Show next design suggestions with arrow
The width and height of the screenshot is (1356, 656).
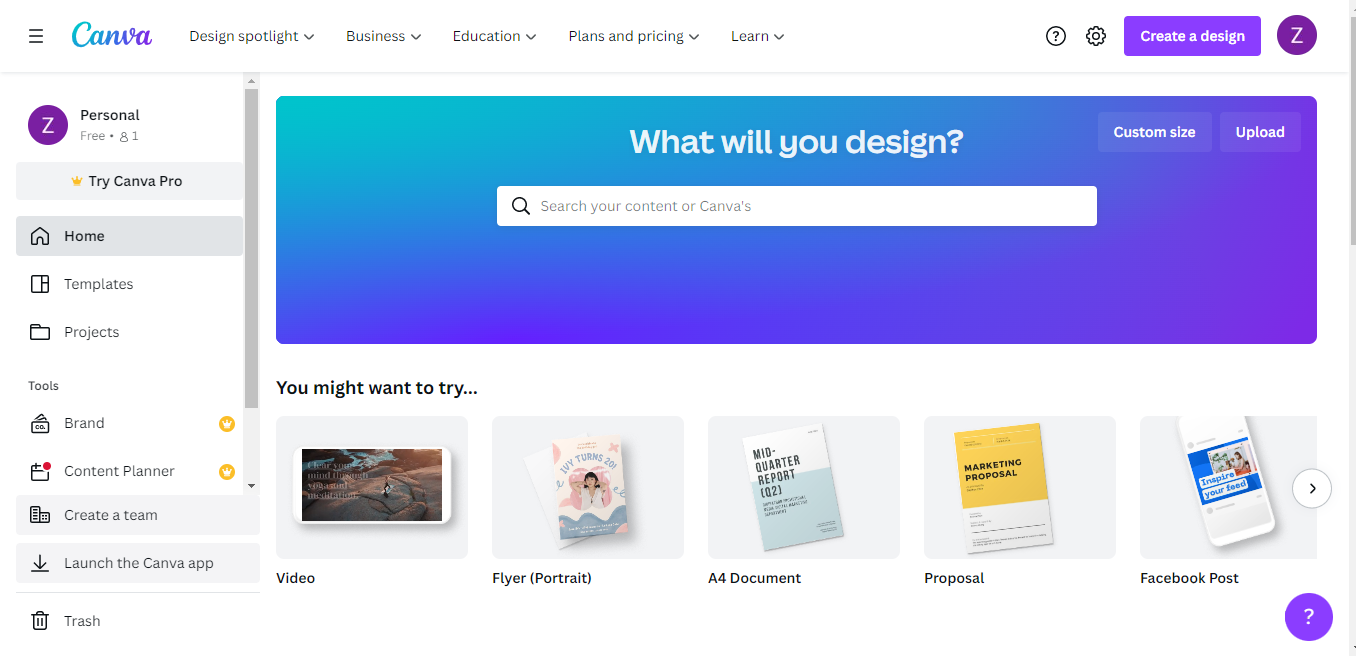(x=1312, y=489)
